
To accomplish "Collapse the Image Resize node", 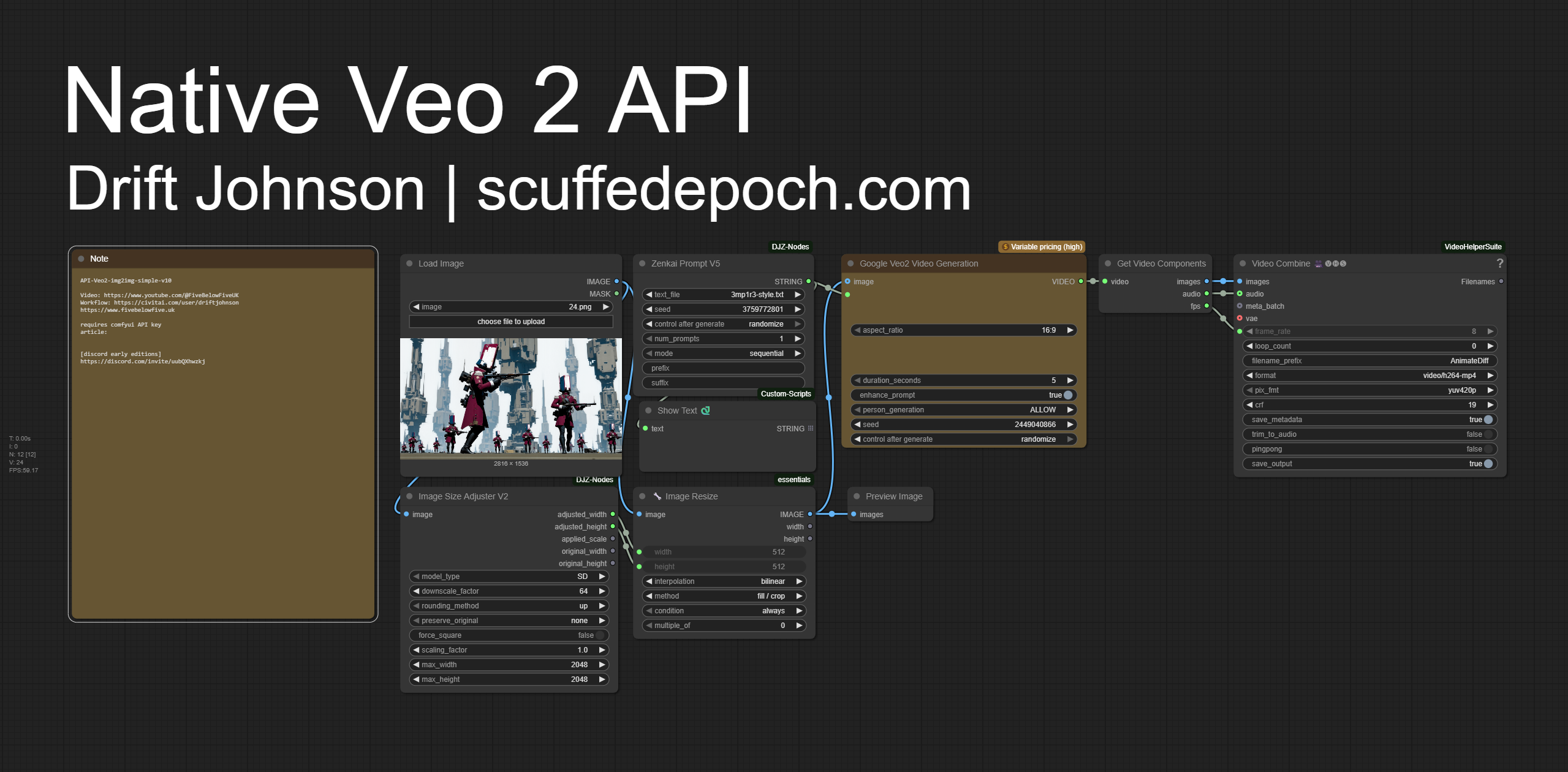I will click(642, 496).
